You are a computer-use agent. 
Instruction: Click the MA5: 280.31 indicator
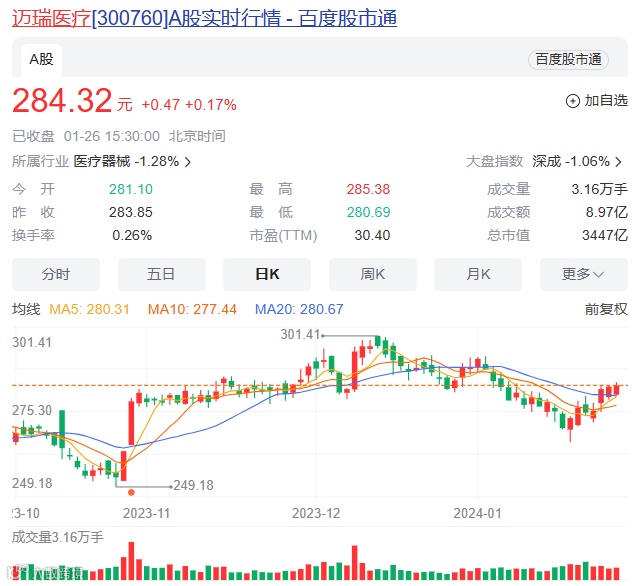point(89,309)
